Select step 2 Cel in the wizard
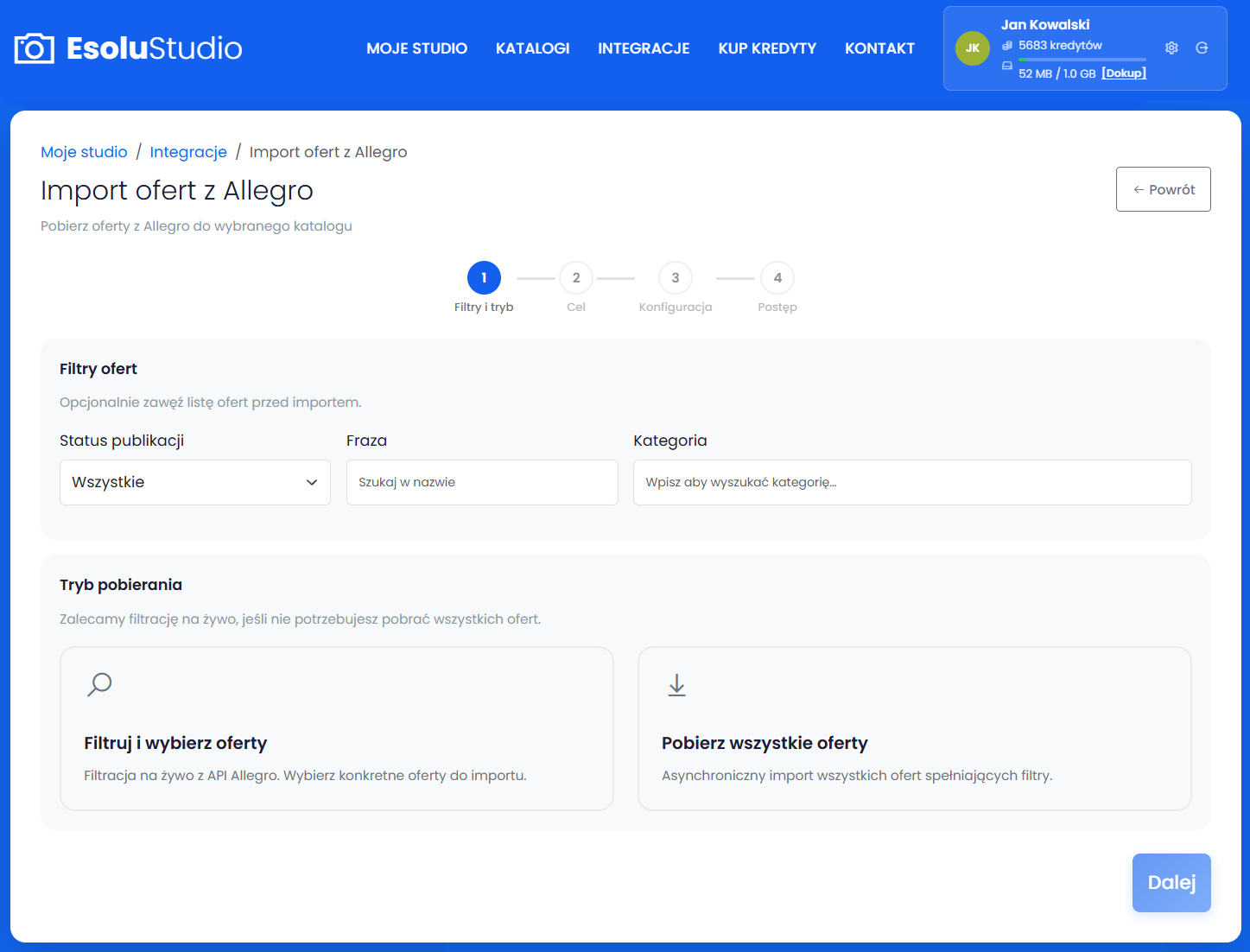The height and width of the screenshot is (952, 1250). point(576,288)
